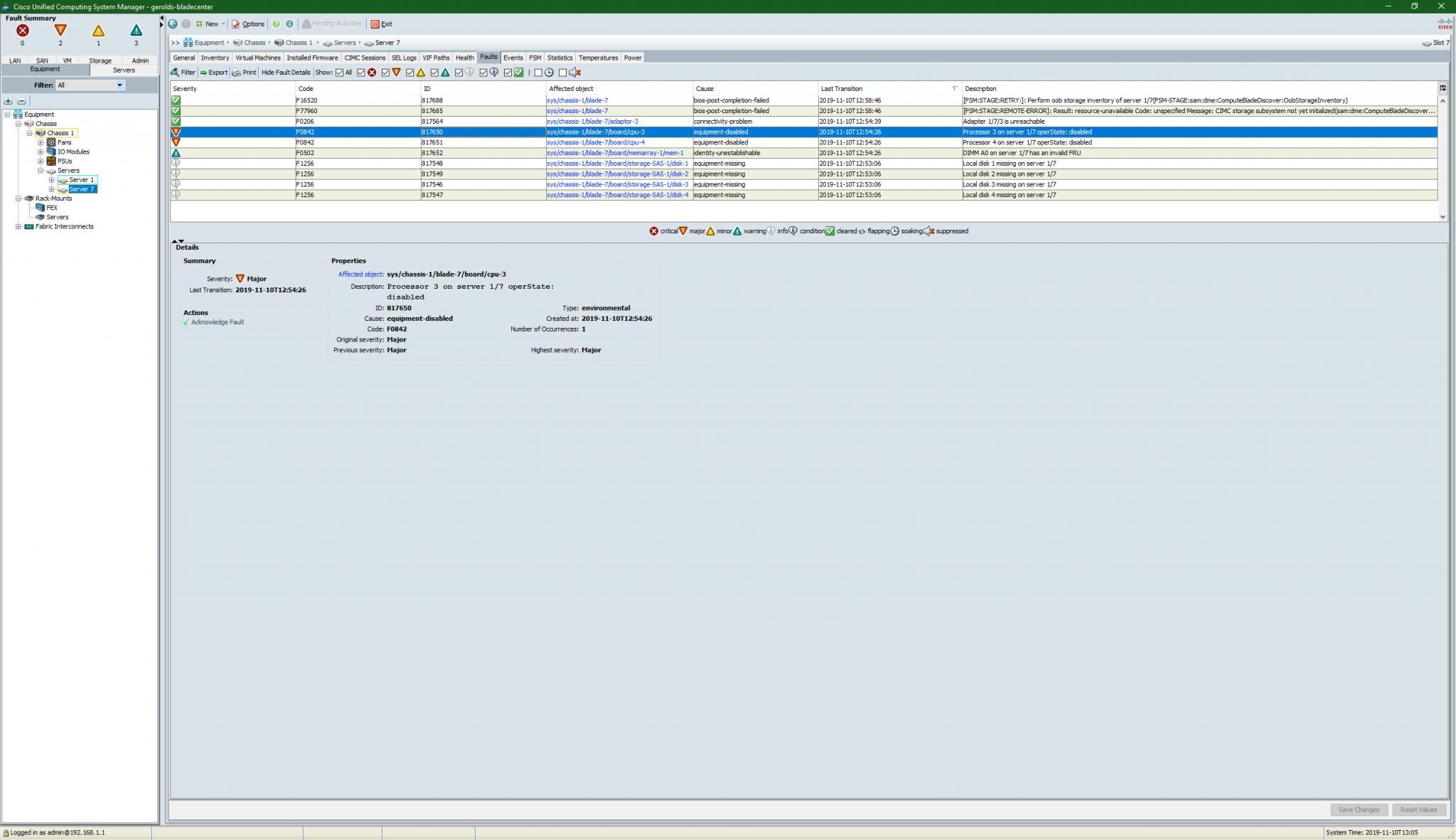Export the faults list
The height and width of the screenshot is (840, 1456).
[x=213, y=73]
